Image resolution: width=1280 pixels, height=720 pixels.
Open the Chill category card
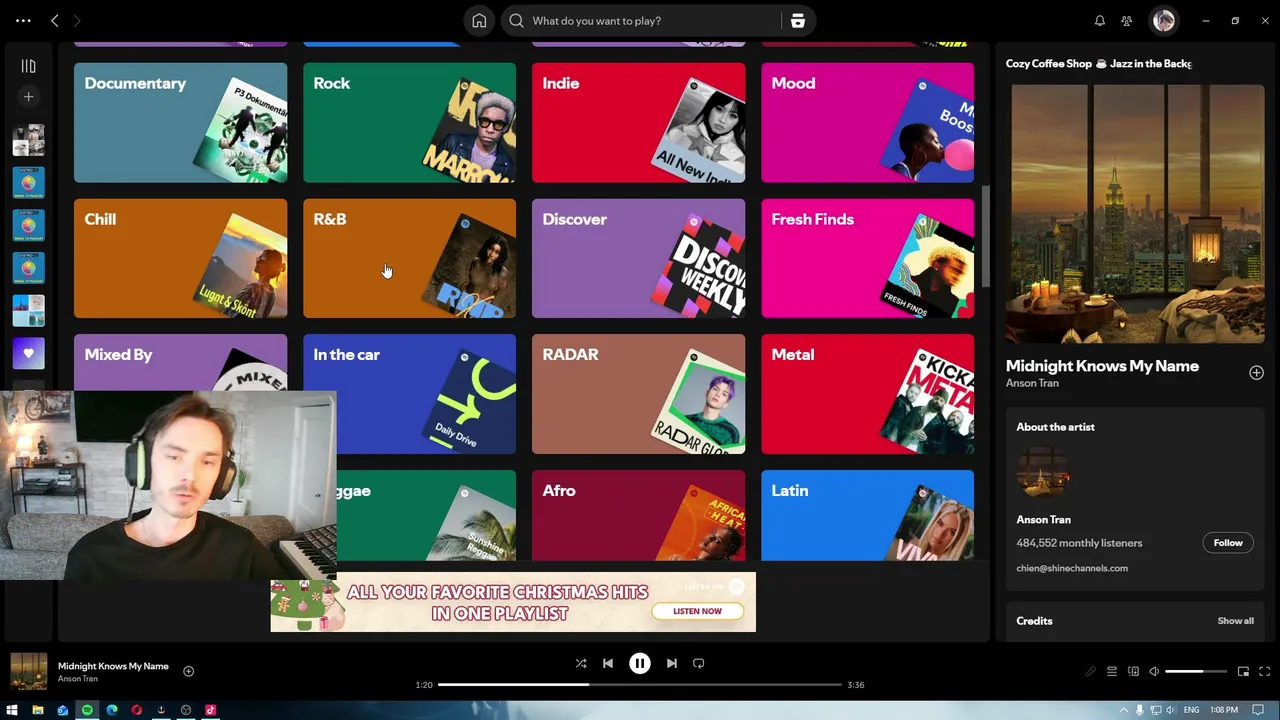point(180,258)
